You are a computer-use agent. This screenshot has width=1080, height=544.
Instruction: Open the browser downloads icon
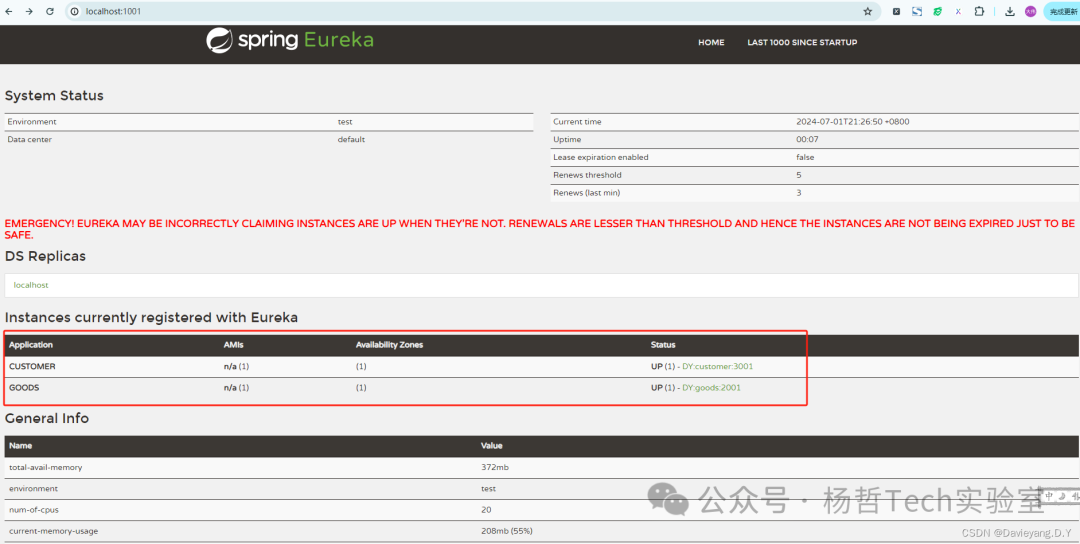pos(1010,12)
